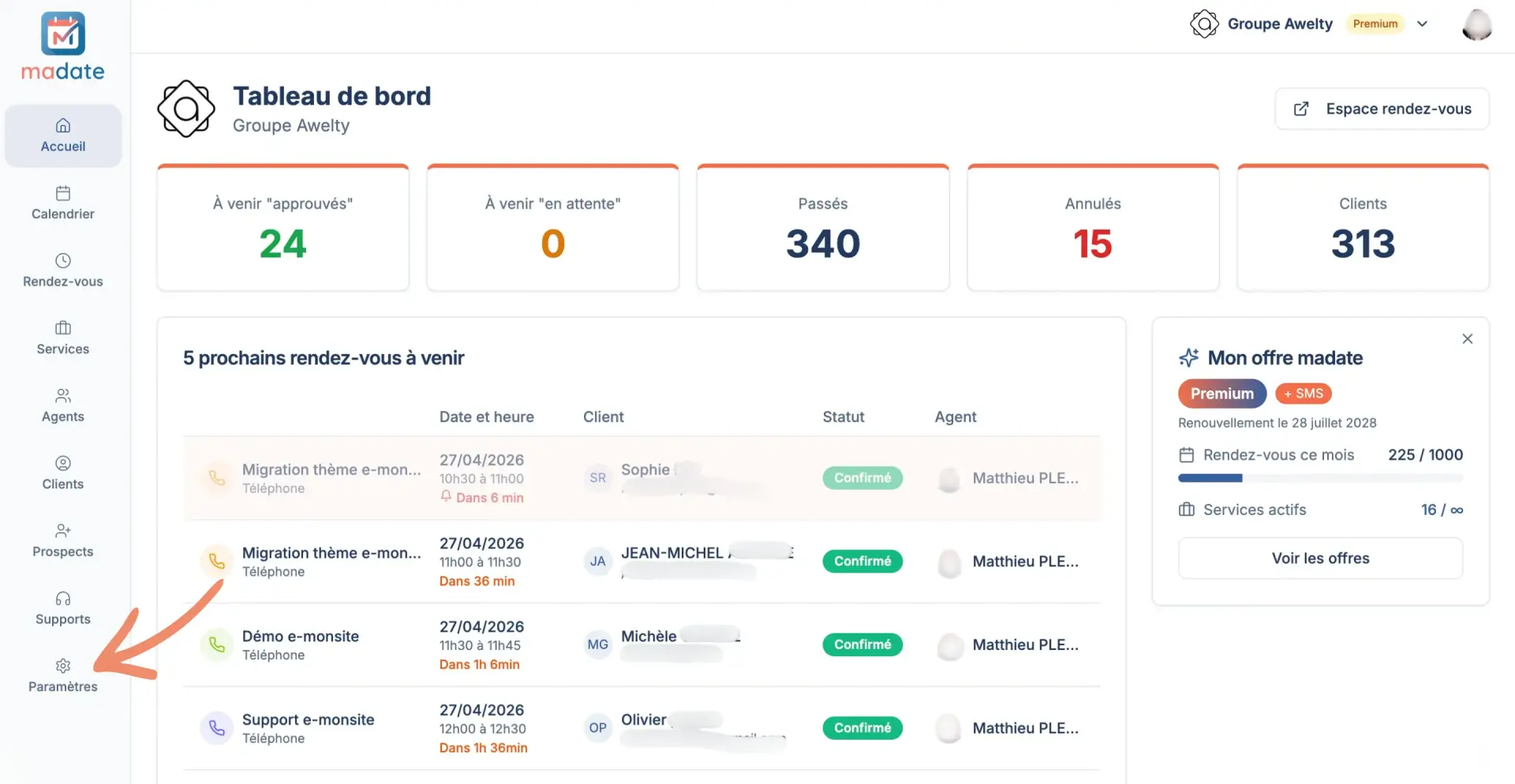Click client name Michèle

click(649, 637)
